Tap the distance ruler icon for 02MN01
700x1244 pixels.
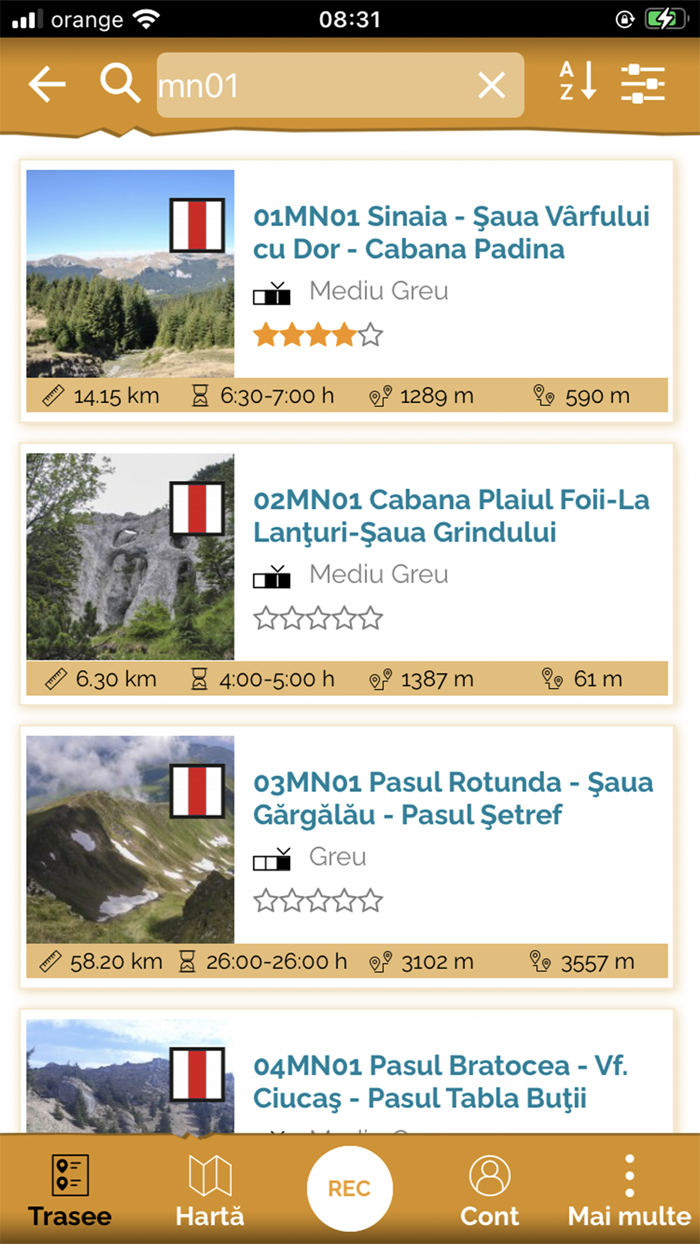click(x=55, y=678)
